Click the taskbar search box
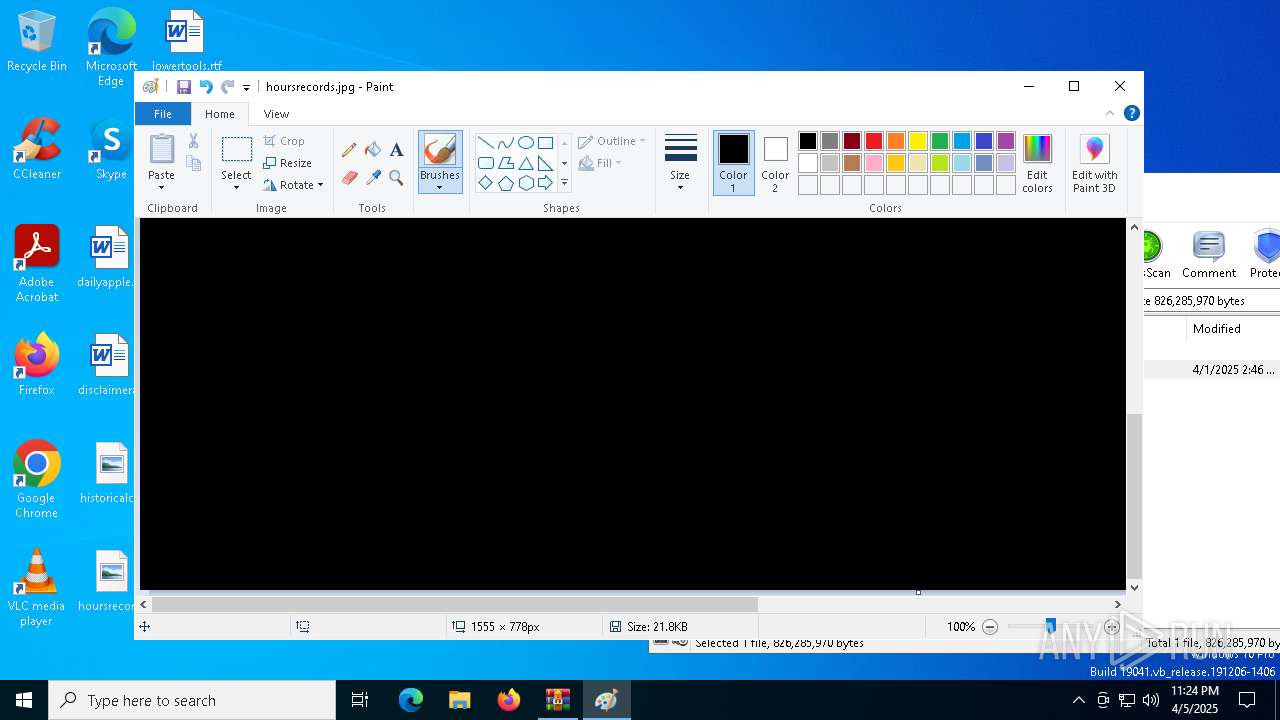 [192, 700]
